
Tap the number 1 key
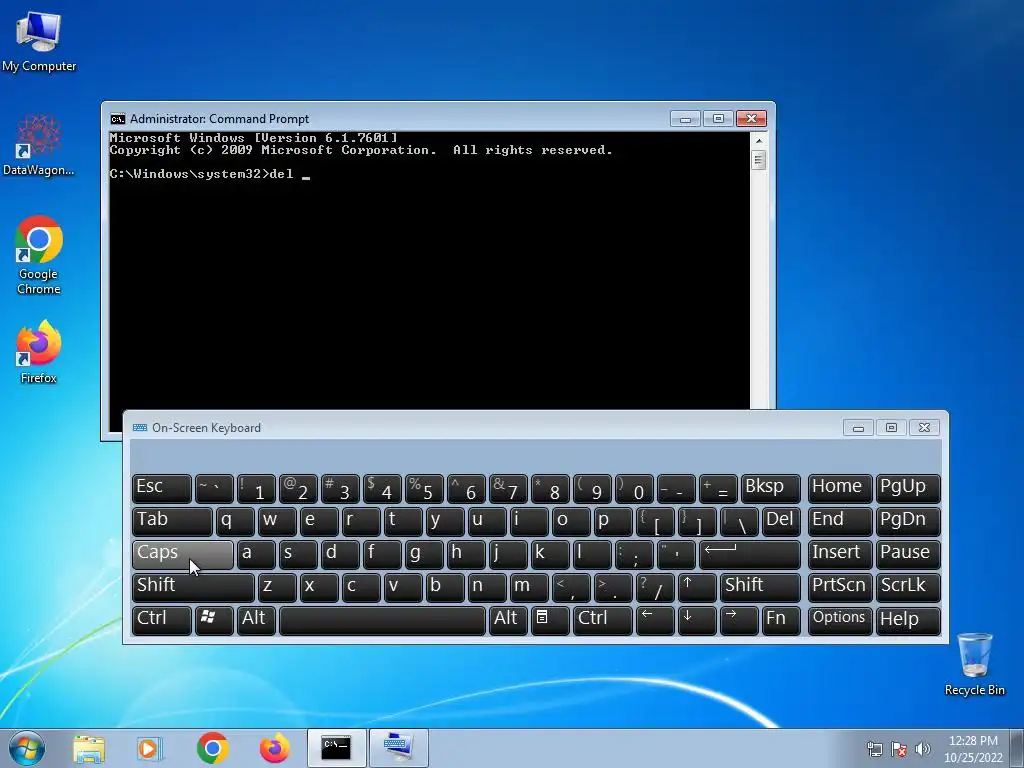(x=256, y=488)
